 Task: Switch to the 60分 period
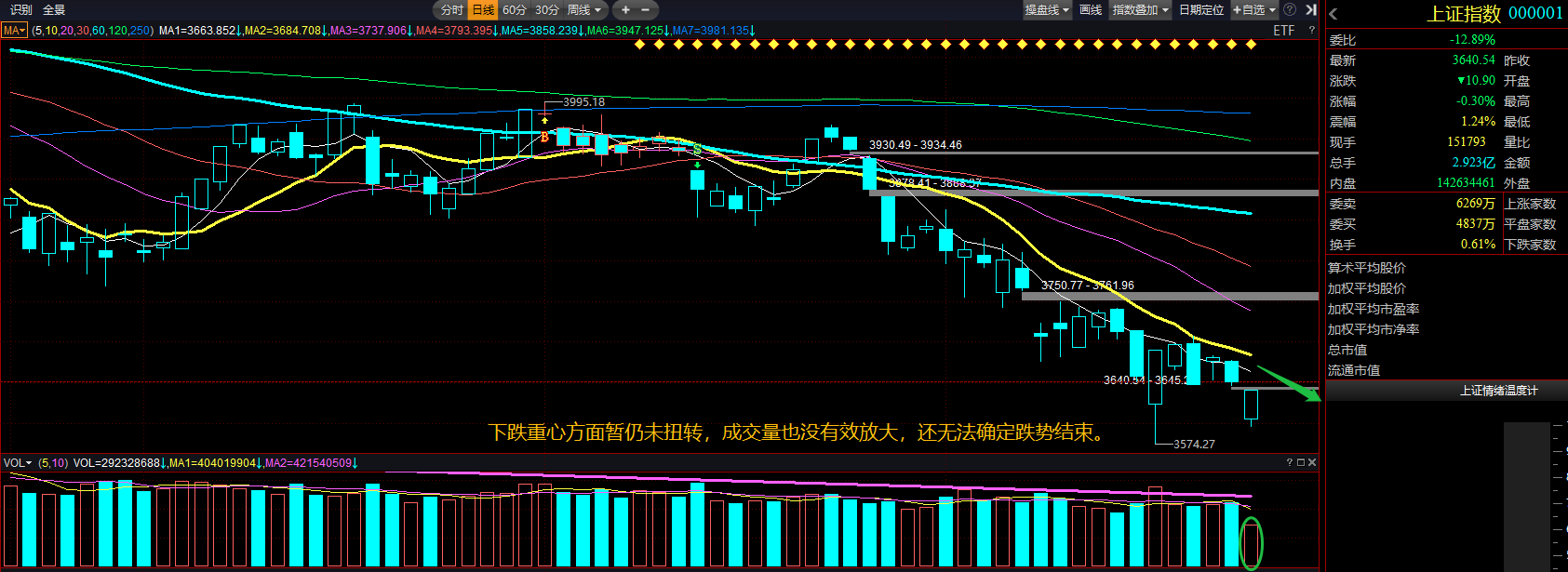tap(515, 10)
